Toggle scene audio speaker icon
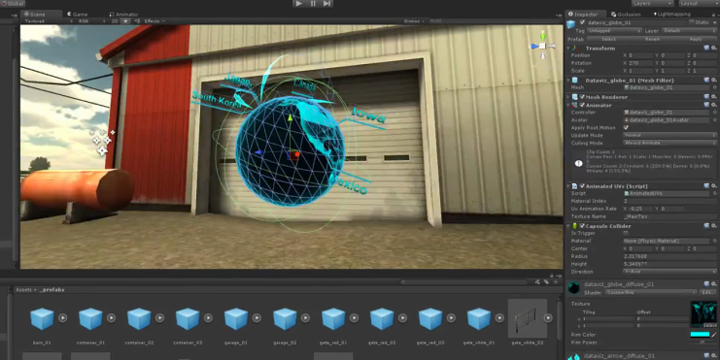The width and height of the screenshot is (720, 360). [137, 21]
